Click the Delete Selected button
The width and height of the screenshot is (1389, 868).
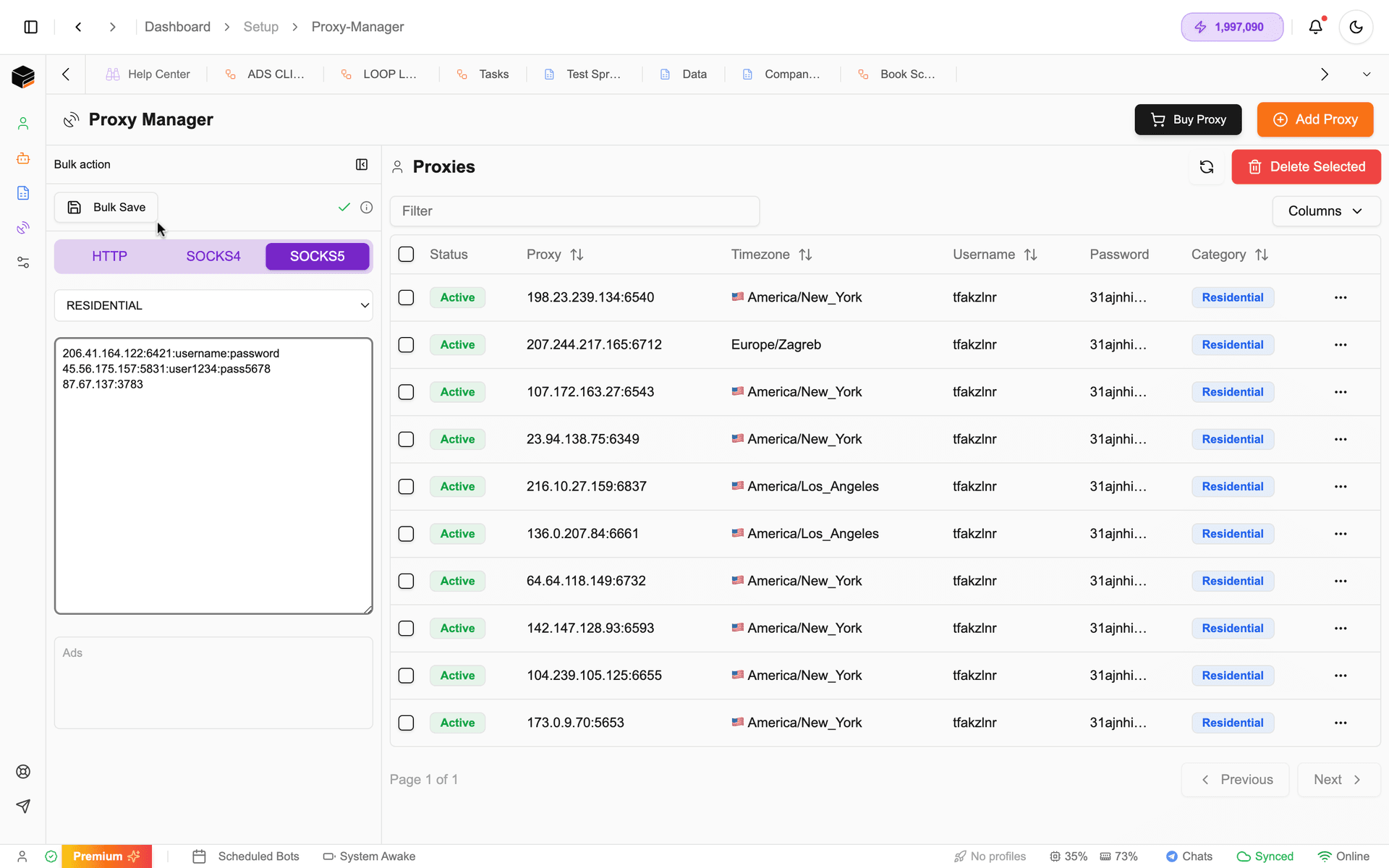click(1307, 166)
